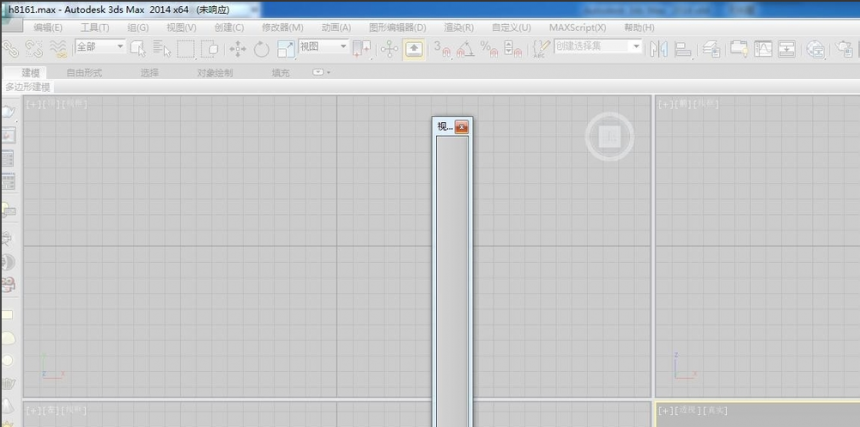Click the 3ds Max application button

pos(12,25)
